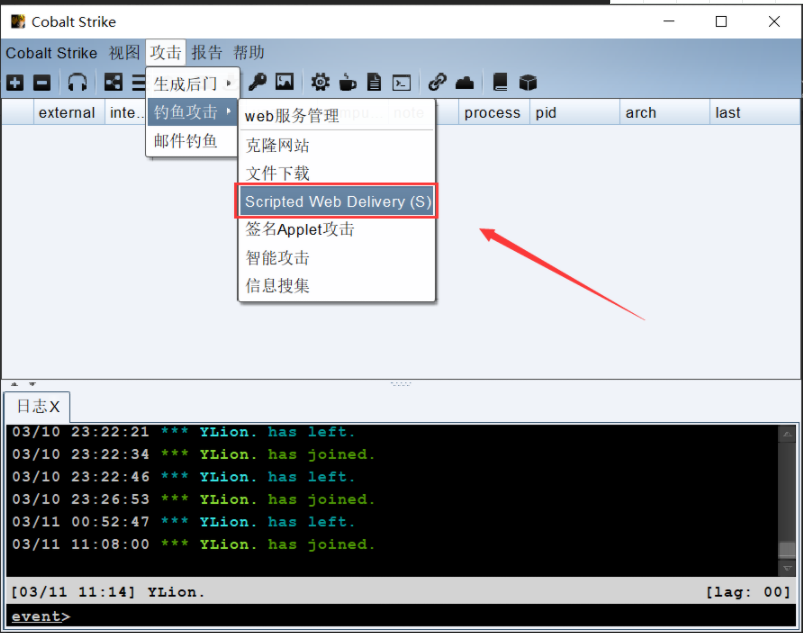803x633 pixels.
Task: Click the gear payload generator icon
Action: click(x=321, y=82)
